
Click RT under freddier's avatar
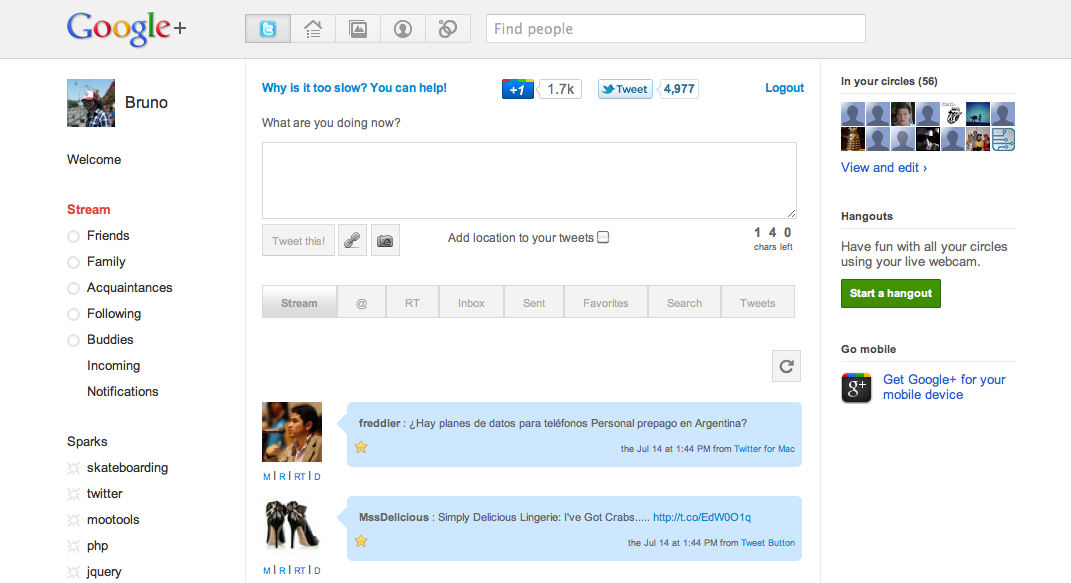click(x=300, y=477)
